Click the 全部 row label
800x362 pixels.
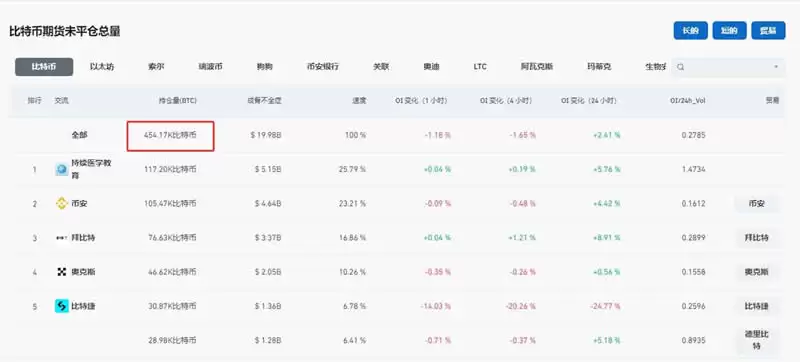click(x=79, y=135)
